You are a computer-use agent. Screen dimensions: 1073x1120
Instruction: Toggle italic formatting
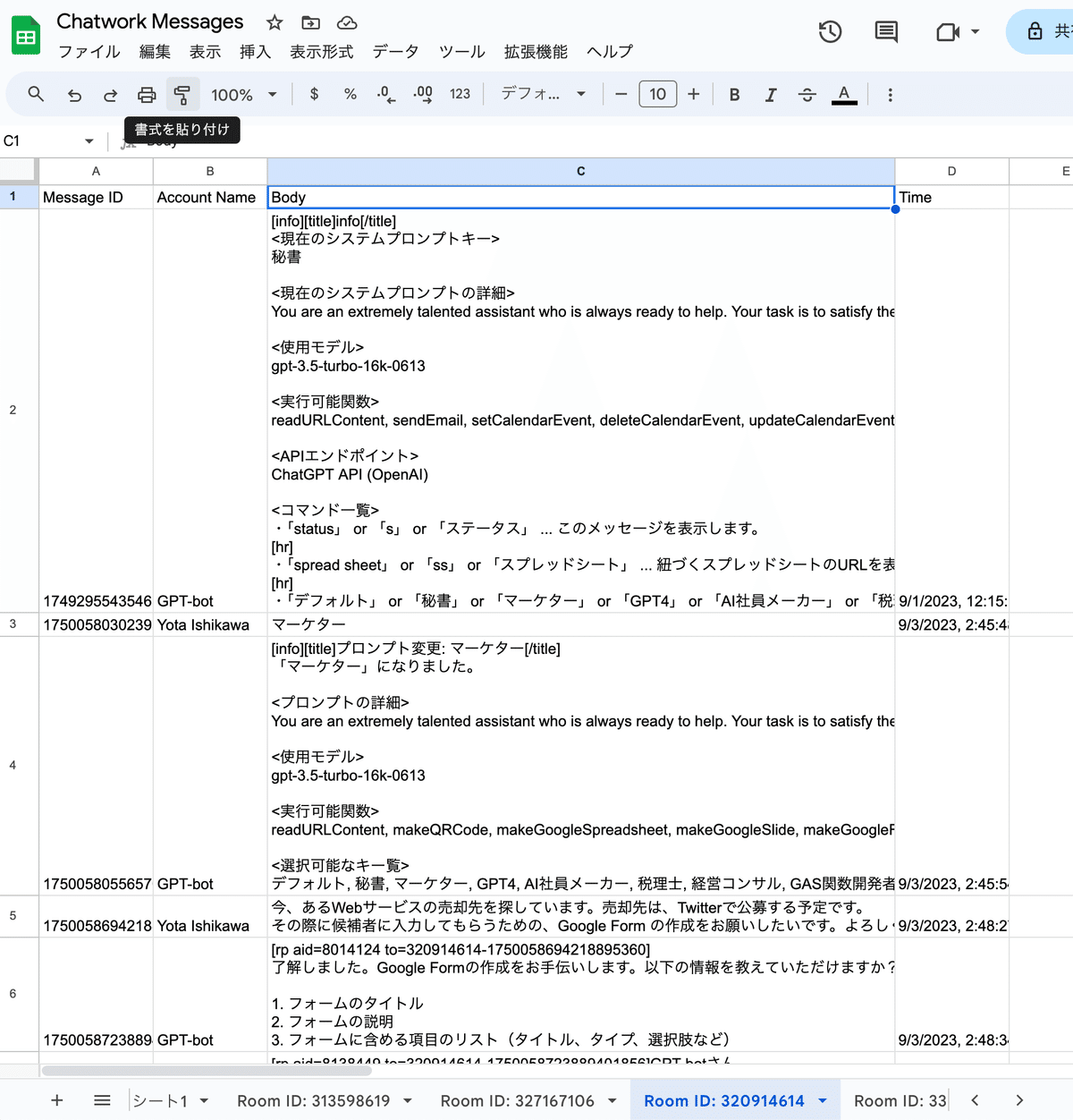[770, 94]
